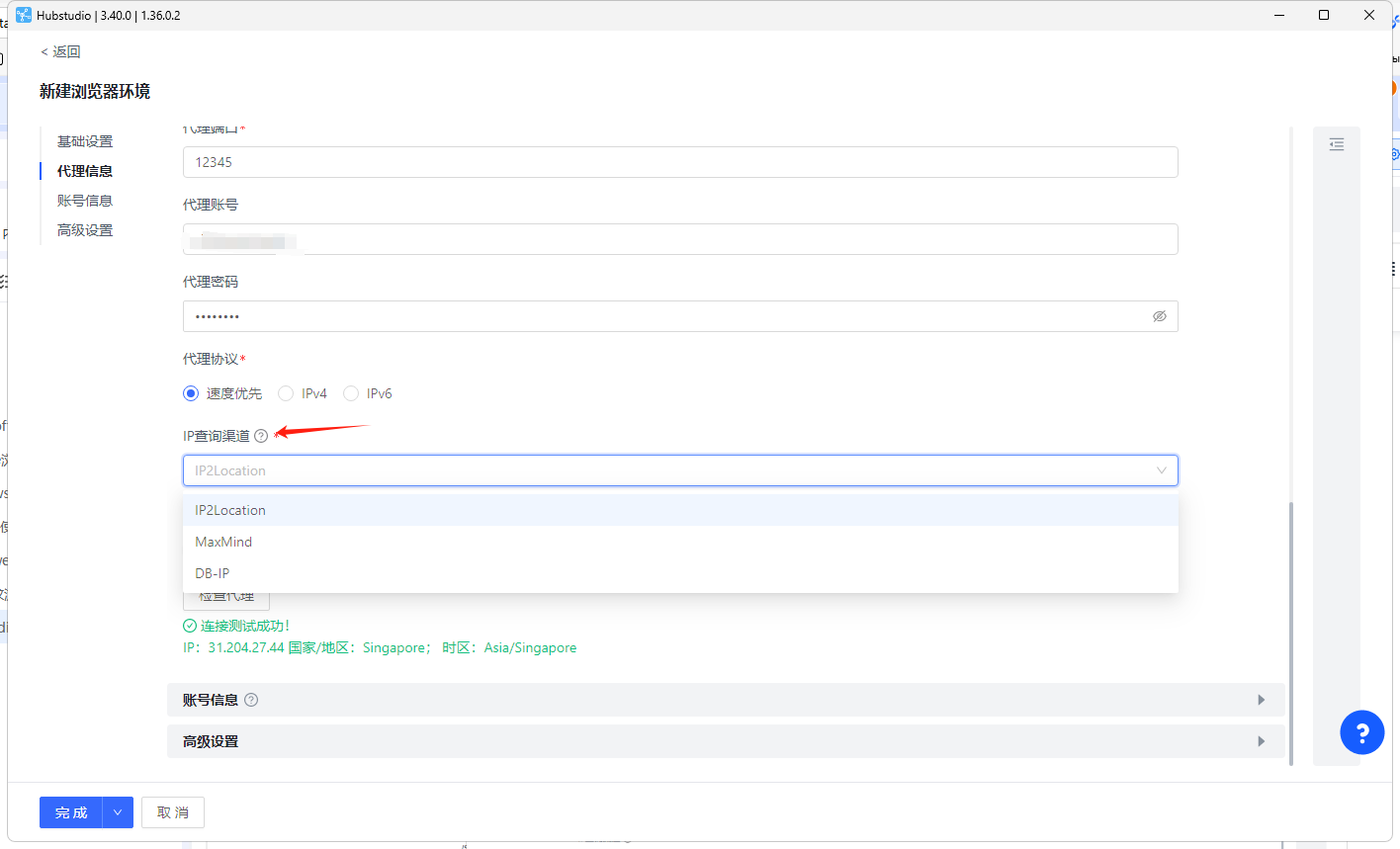Click the collapse panel icon at top right
This screenshot has width=1400, height=849.
coord(1336,144)
